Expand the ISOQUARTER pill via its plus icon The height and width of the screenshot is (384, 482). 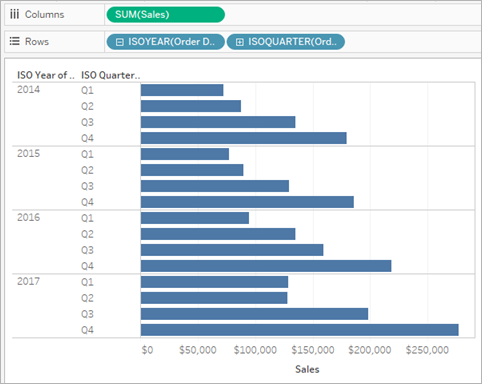click(239, 42)
